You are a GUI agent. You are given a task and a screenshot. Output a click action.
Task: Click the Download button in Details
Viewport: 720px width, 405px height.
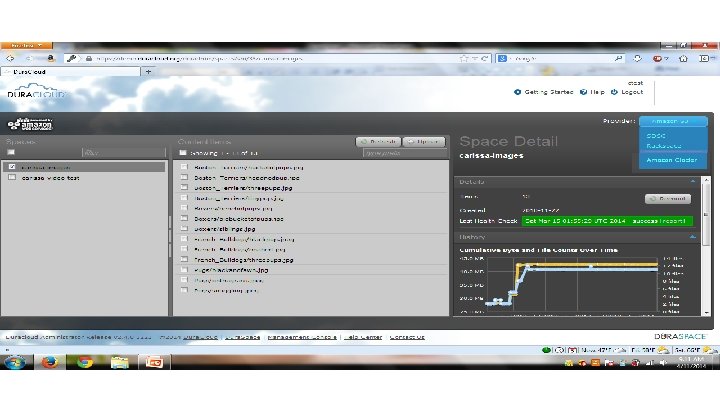[x=668, y=199]
